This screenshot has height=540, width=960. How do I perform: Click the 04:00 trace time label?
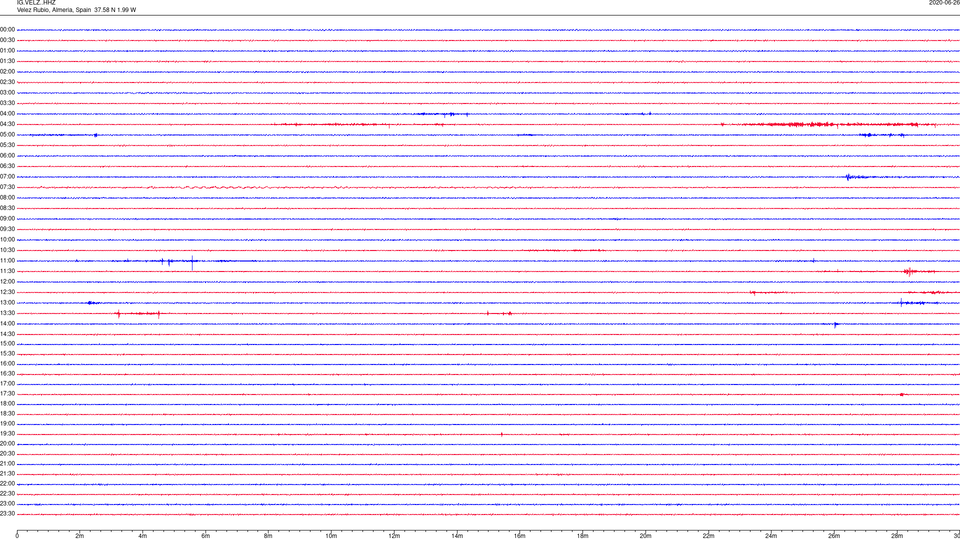pos(7,114)
